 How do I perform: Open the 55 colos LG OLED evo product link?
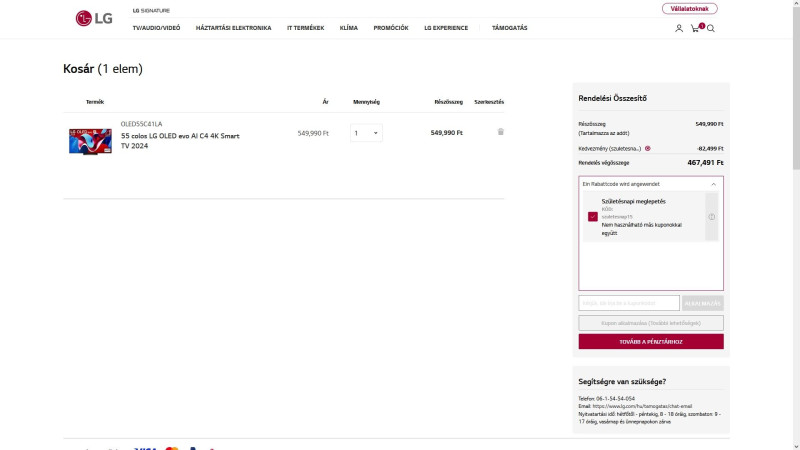click(x=180, y=141)
